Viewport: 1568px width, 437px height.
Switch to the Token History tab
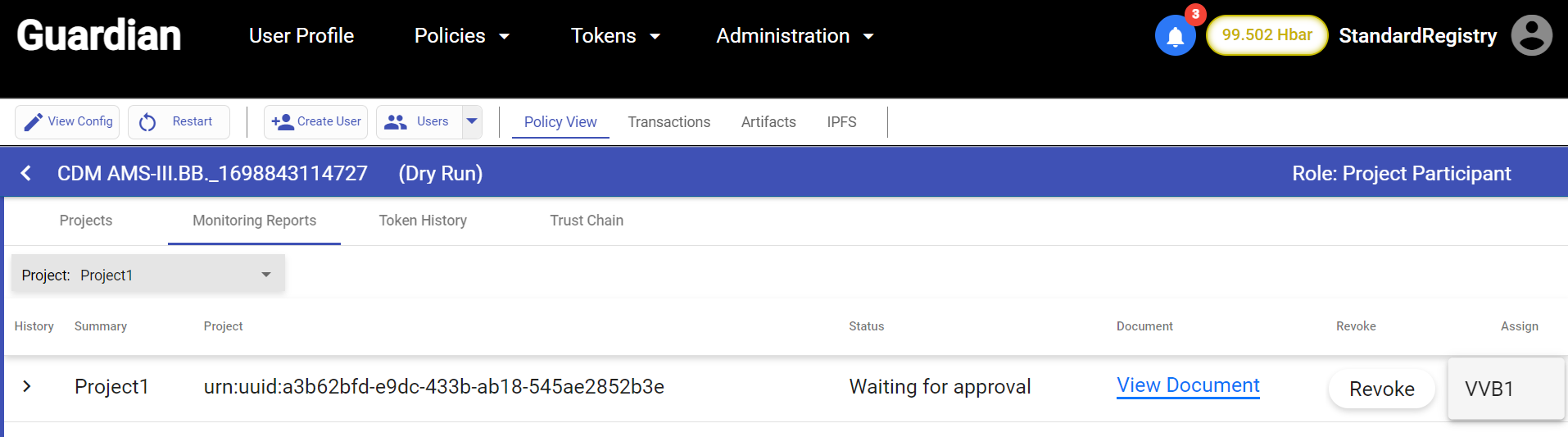tap(423, 221)
